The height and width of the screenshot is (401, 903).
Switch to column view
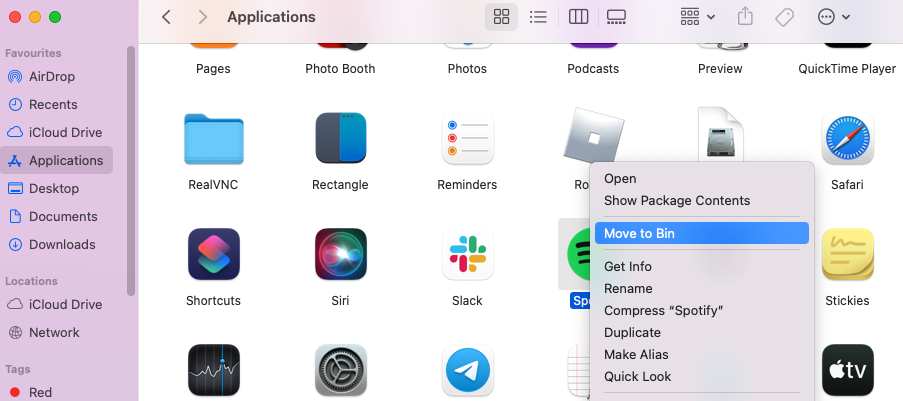578,17
